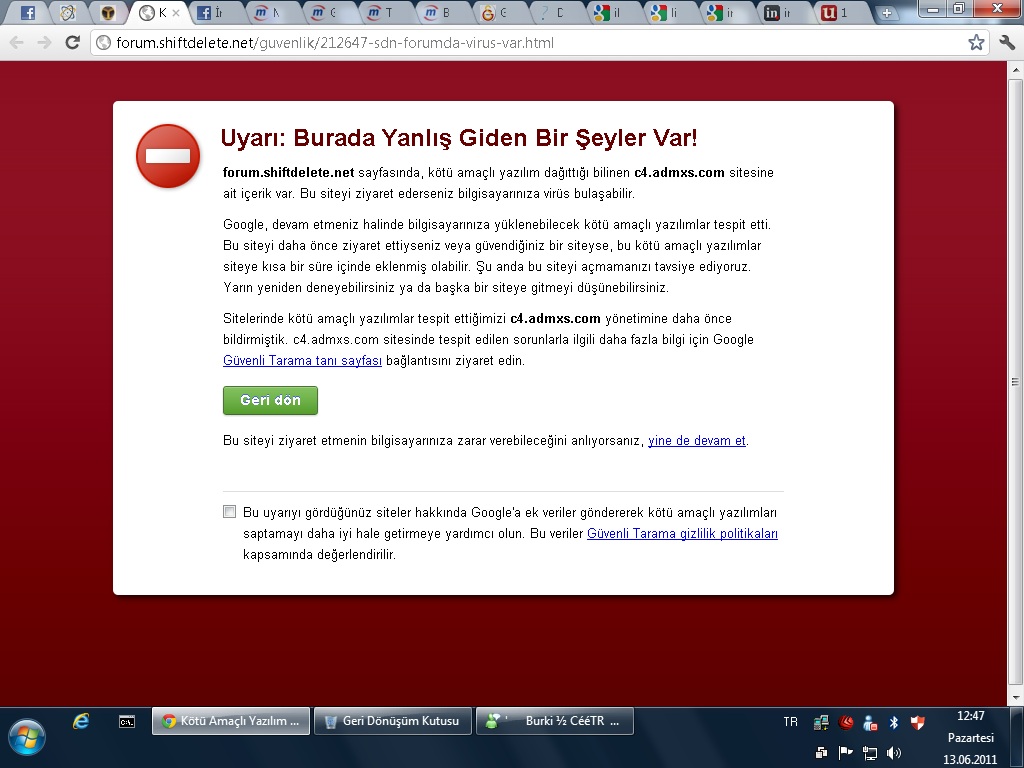Click the 12:47 taskbar clock

point(970,716)
